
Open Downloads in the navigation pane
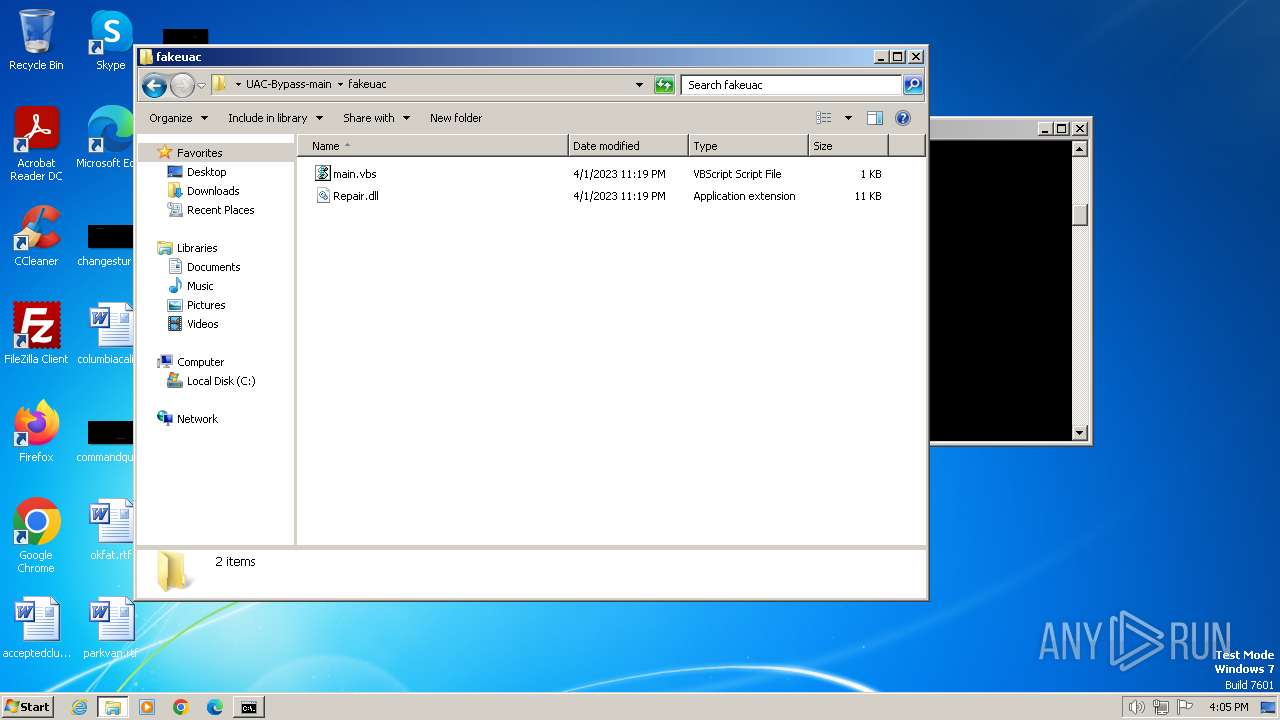tap(213, 191)
